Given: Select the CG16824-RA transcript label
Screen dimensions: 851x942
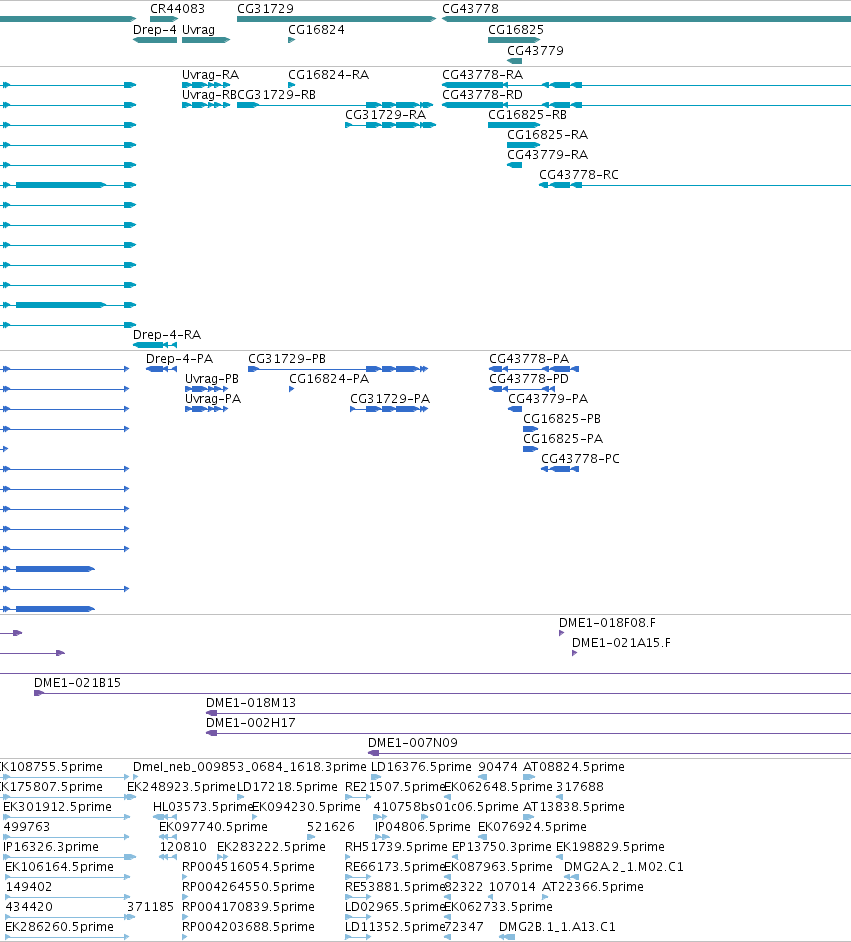Looking at the screenshot, I should tap(329, 75).
